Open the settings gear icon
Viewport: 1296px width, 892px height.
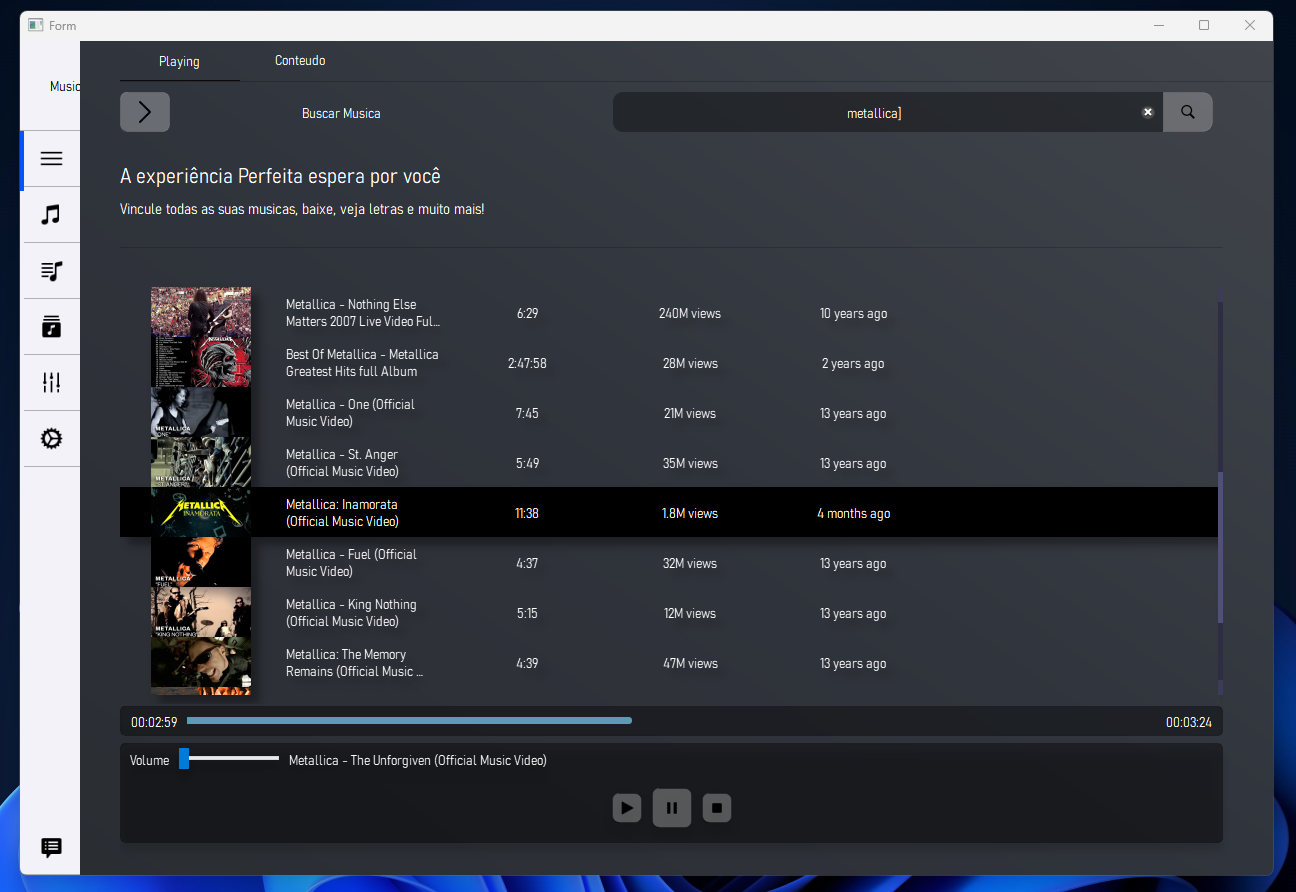(51, 439)
